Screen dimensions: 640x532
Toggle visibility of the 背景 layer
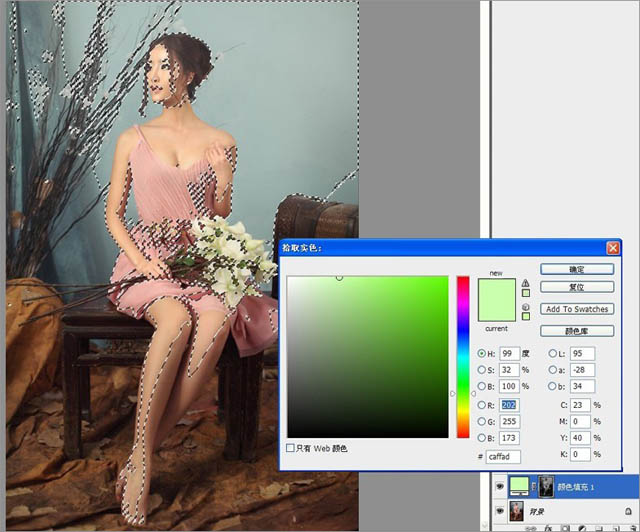click(x=498, y=511)
